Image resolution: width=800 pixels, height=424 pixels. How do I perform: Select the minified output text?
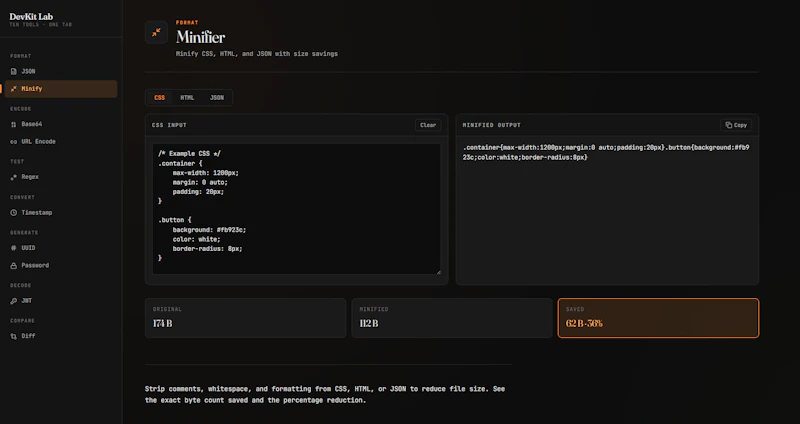click(x=606, y=153)
